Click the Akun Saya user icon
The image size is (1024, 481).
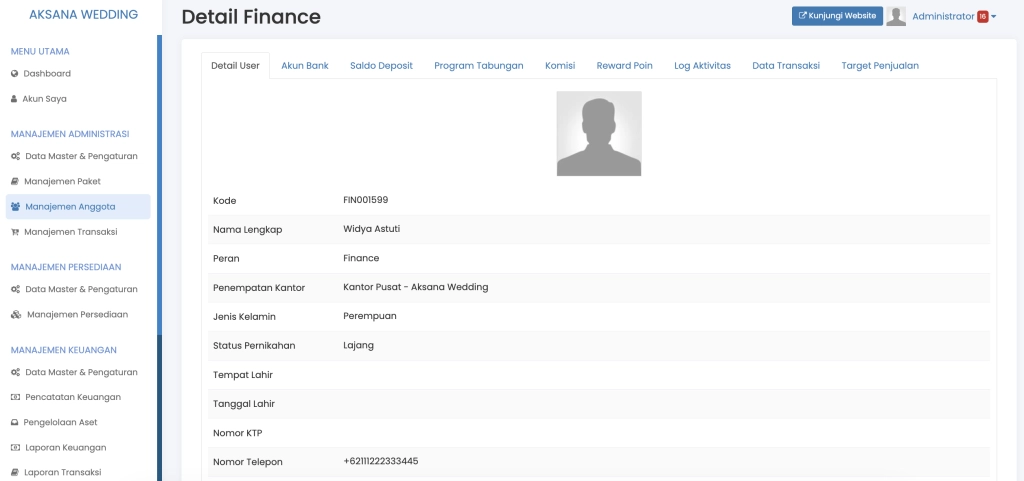[x=14, y=99]
